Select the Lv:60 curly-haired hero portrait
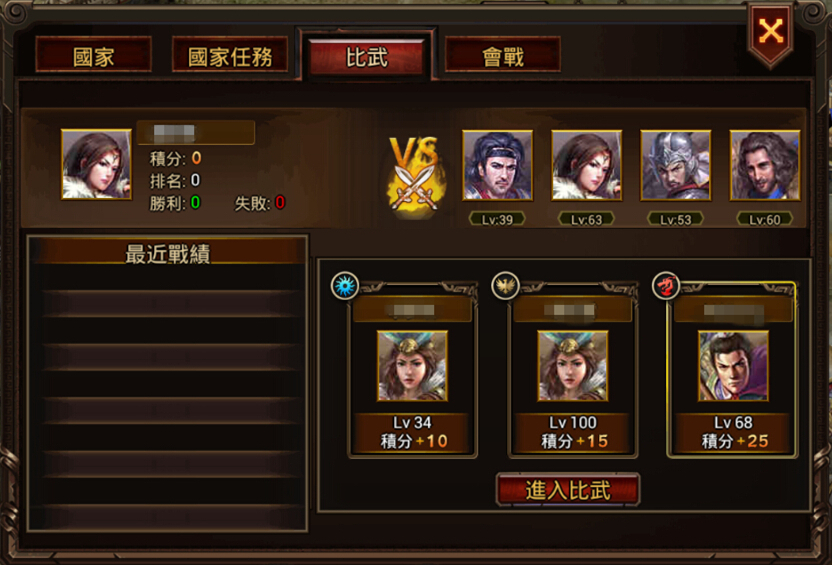832x565 pixels. click(765, 166)
